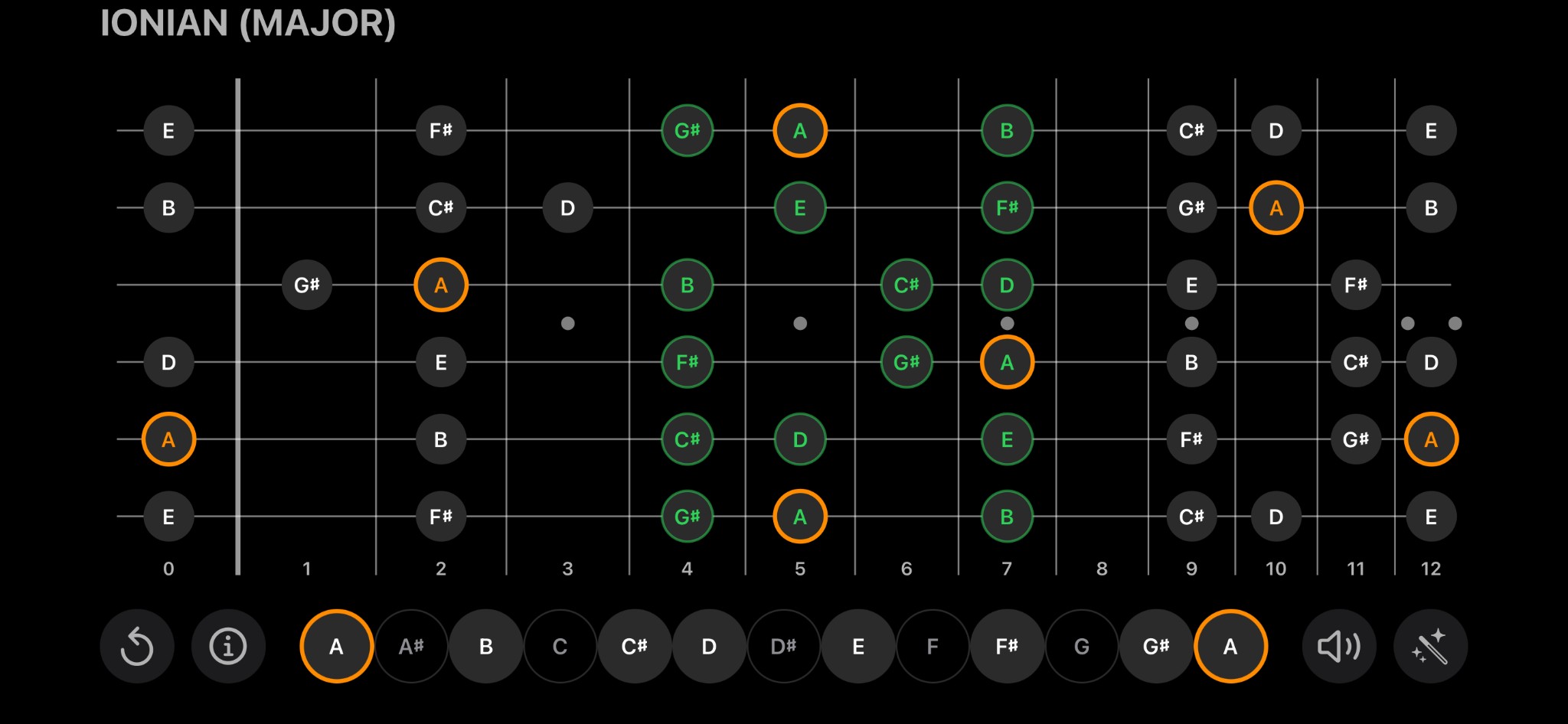
Task: Click the orange A note at fret 7
Action: coord(1007,361)
